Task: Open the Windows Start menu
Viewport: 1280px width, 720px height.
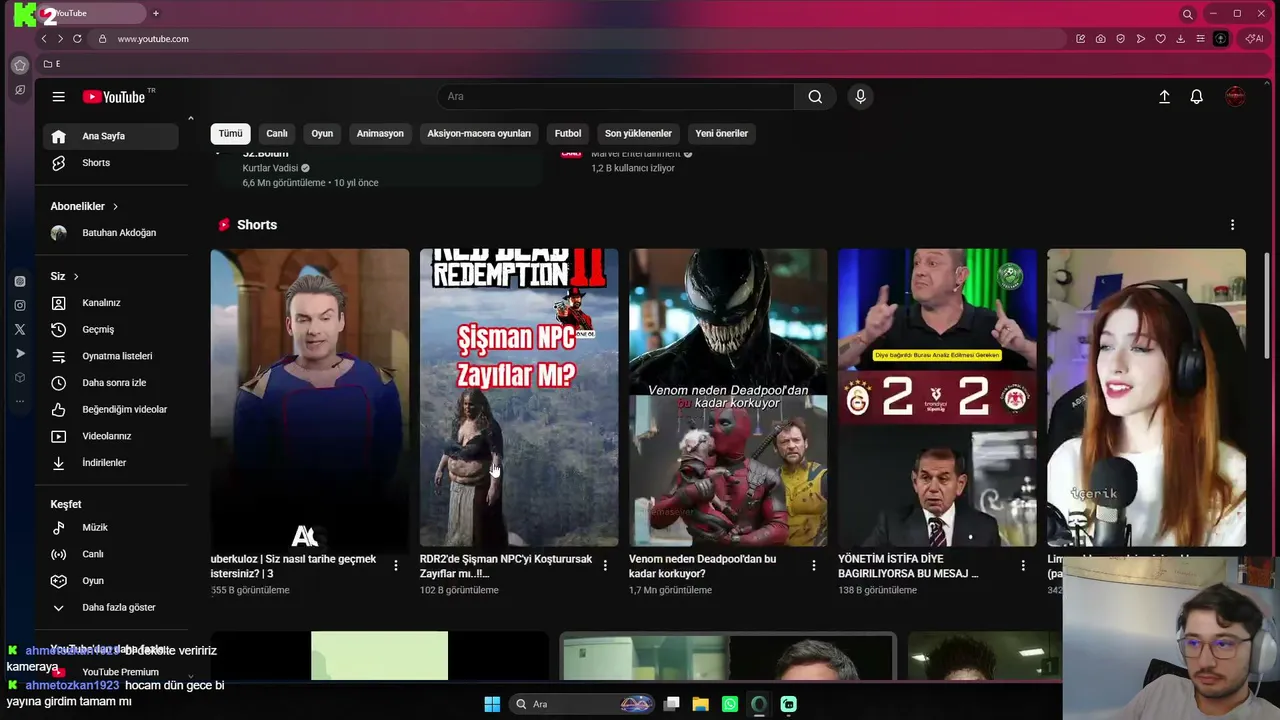Action: [492, 704]
